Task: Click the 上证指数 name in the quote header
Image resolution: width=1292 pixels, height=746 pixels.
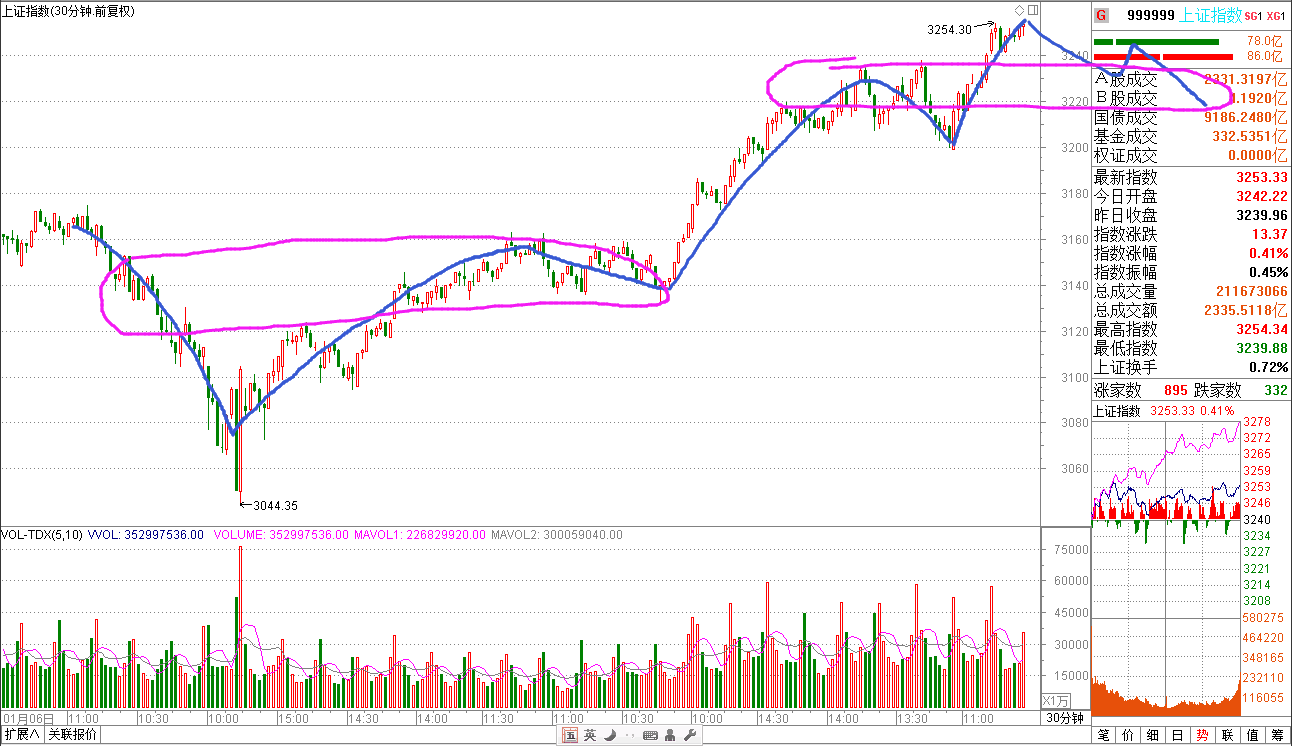Action: (1211, 15)
